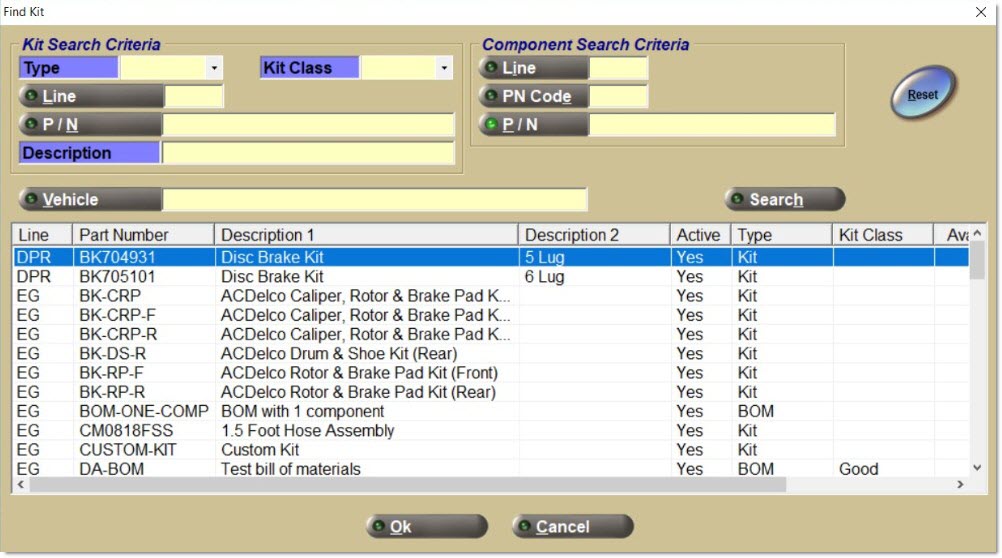The image size is (1002, 558).
Task: Confirm selection with the Ok button
Action: coord(426,527)
